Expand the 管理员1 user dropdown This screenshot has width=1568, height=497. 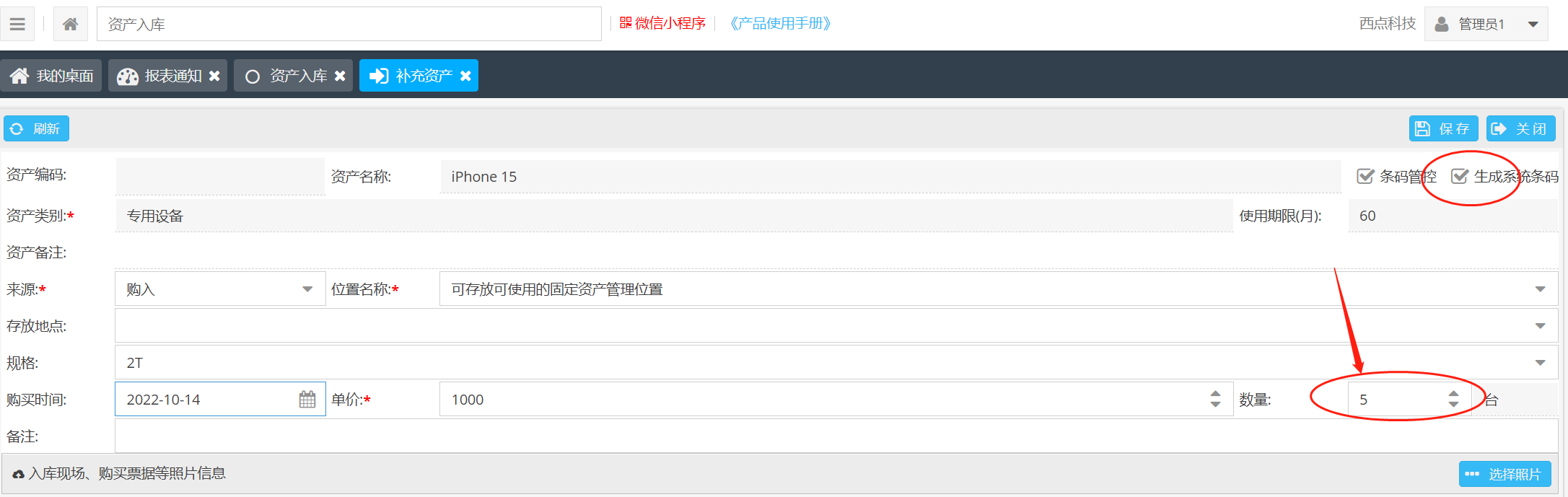click(1486, 24)
